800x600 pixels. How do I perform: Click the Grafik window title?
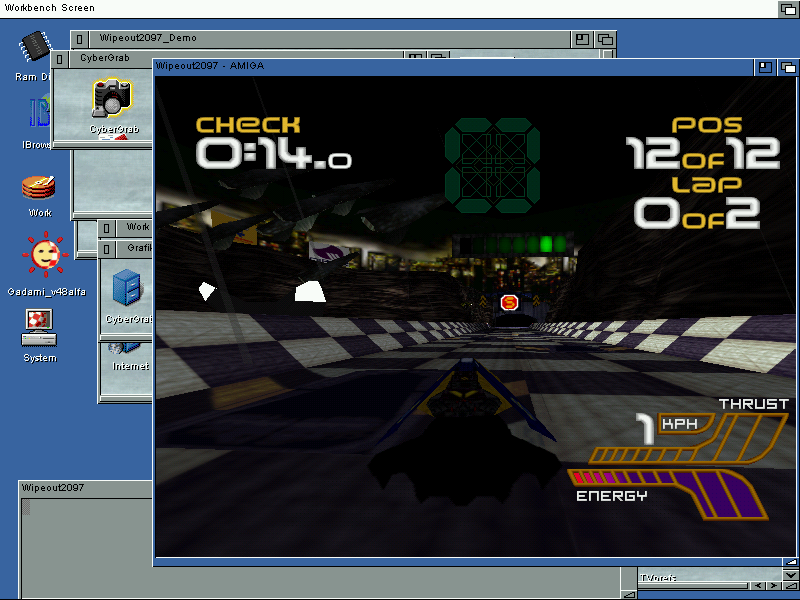click(140, 247)
